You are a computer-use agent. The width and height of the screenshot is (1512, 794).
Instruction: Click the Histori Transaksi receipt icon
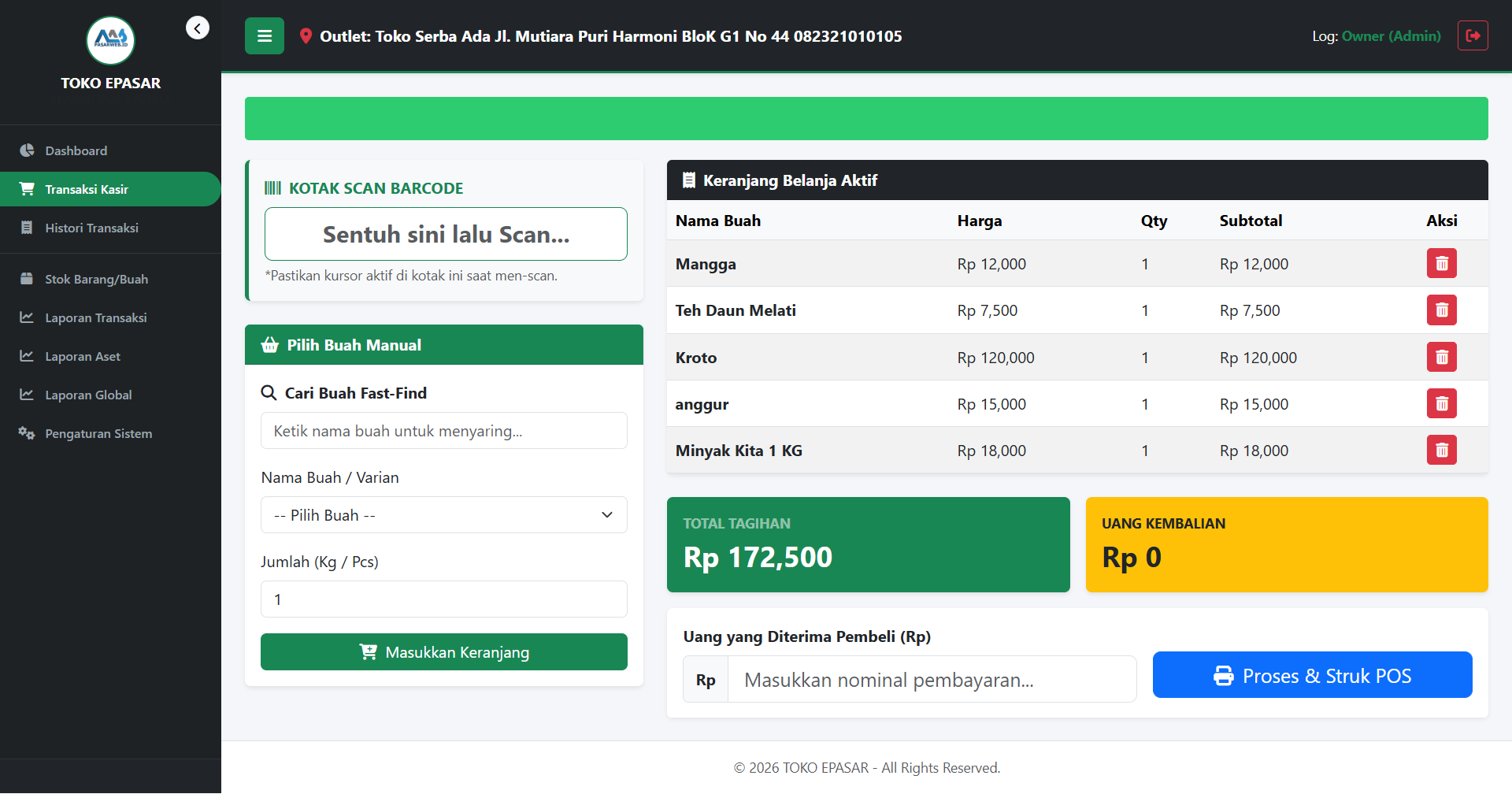27,228
